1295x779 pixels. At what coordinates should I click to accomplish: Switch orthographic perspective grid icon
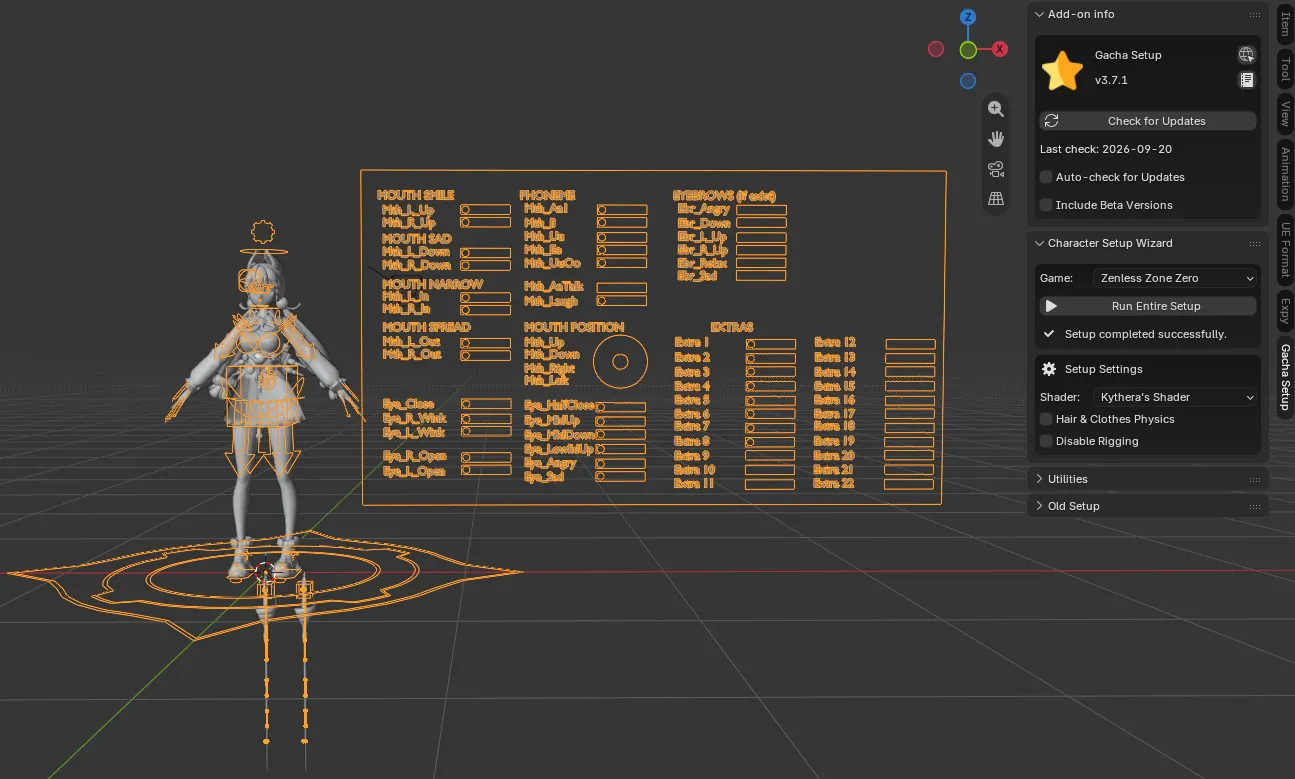[x=995, y=199]
